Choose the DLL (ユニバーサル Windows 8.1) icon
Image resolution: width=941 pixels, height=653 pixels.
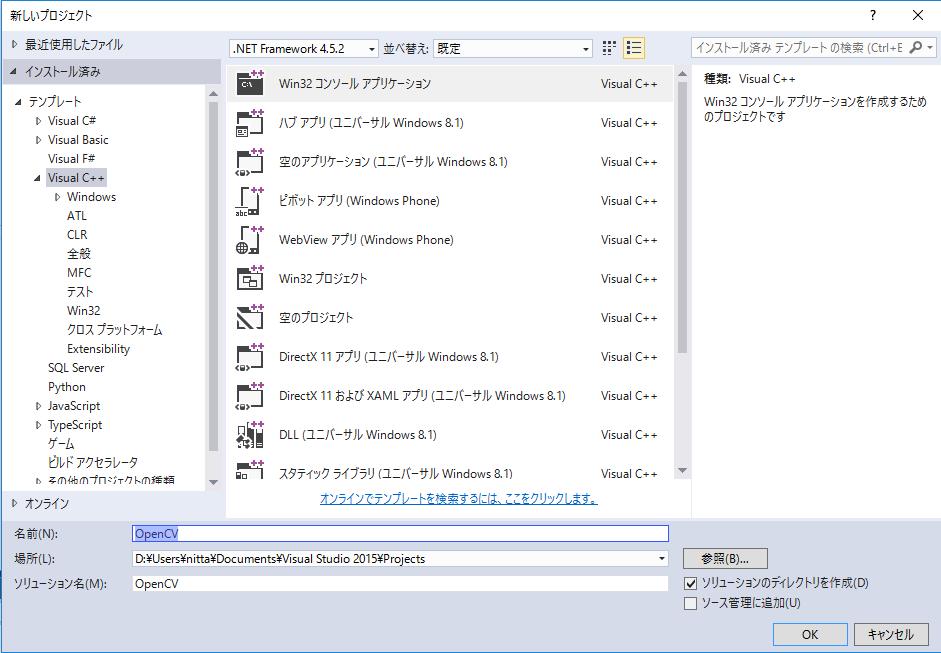click(250, 435)
